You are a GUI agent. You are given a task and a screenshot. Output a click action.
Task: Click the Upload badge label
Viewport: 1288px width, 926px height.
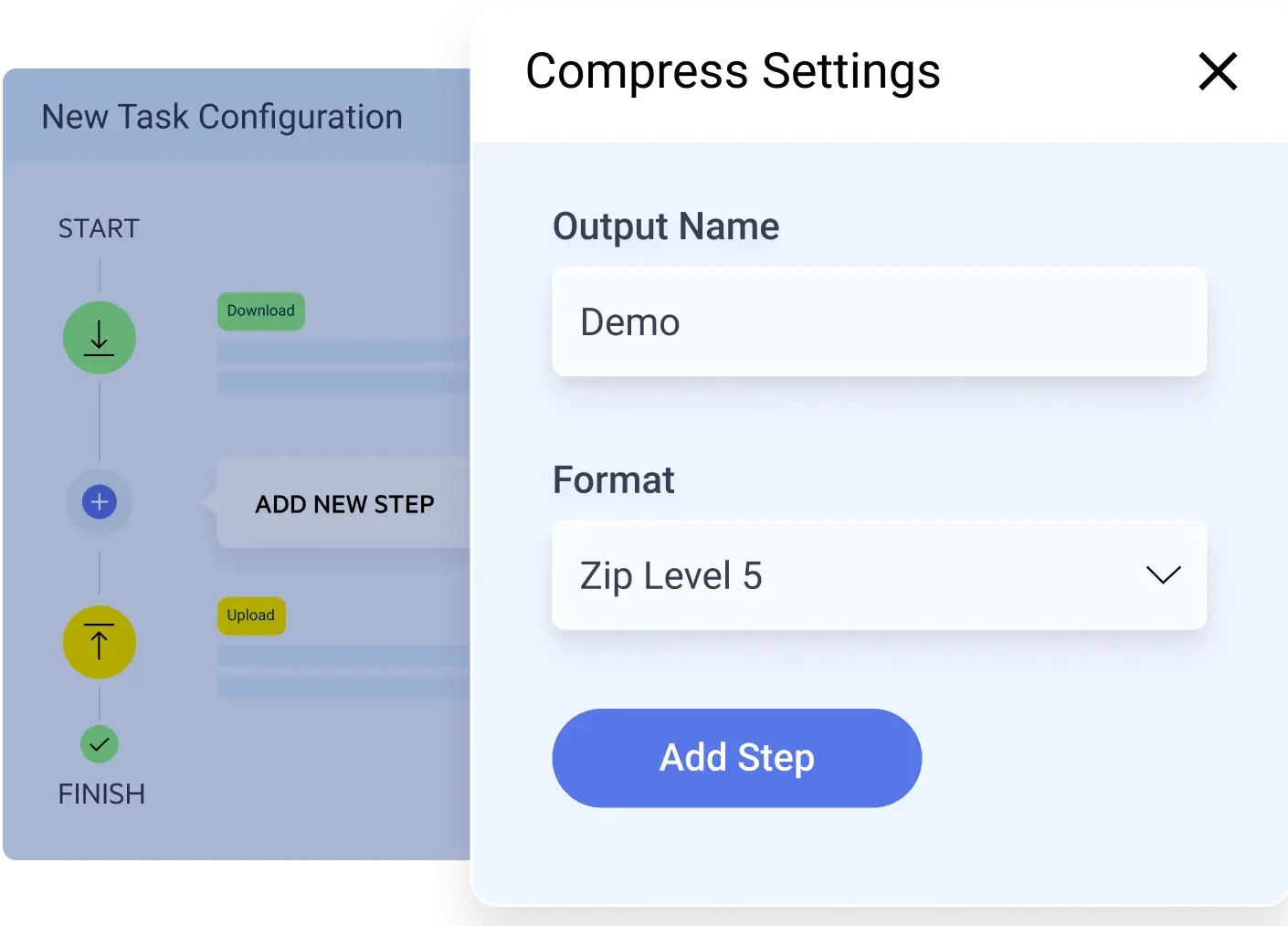click(251, 616)
